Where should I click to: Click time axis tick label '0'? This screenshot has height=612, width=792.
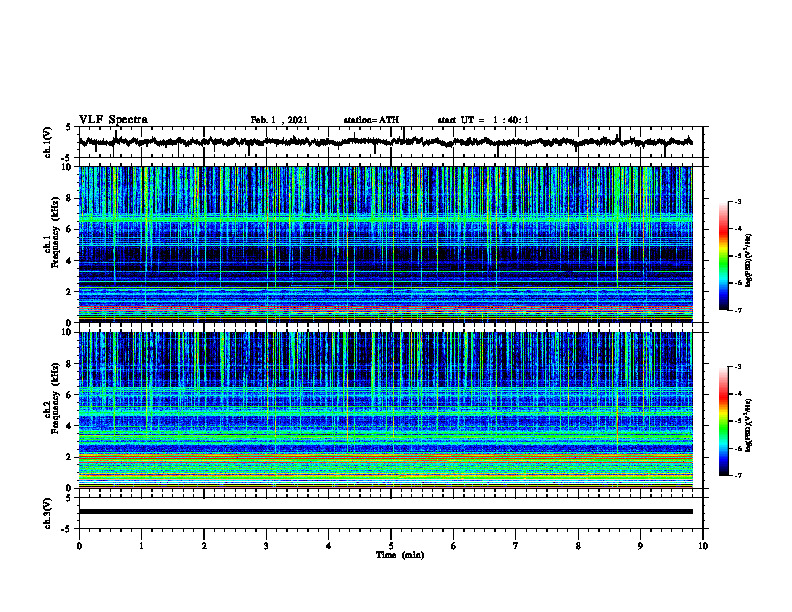[79, 546]
